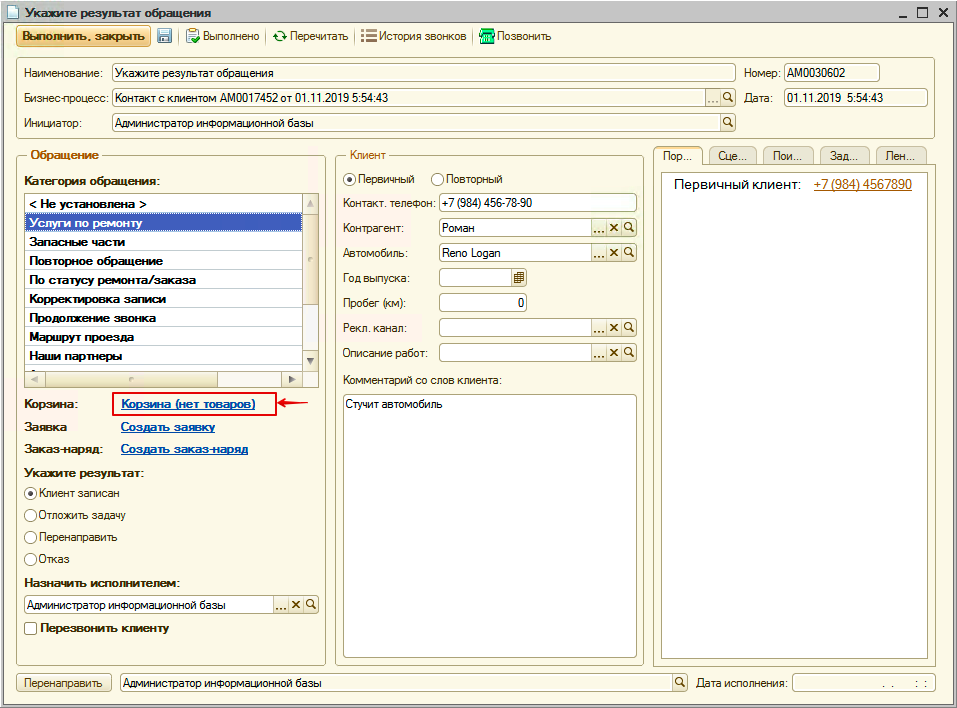This screenshot has width=957, height=708.
Task: Clear the Назначить исполнителем field
Action: 296,605
